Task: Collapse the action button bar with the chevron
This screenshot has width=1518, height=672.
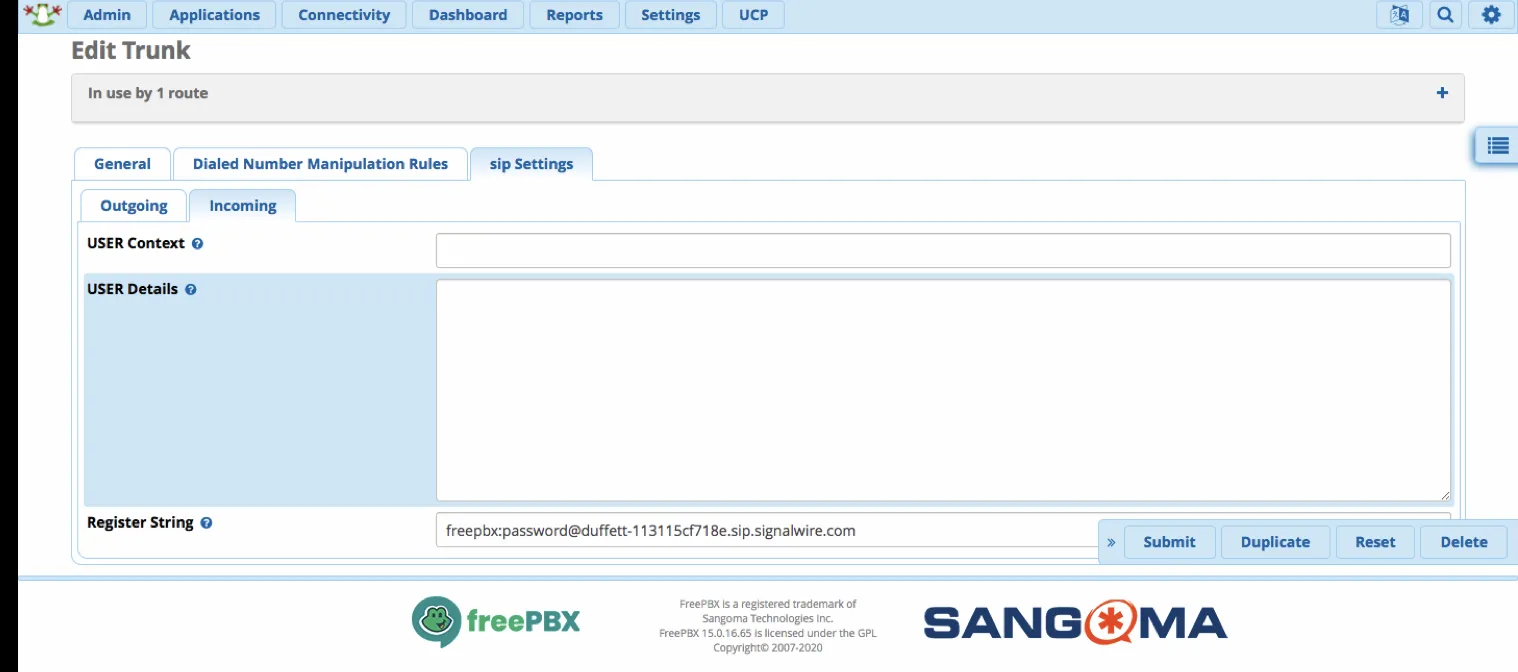Action: (x=1110, y=542)
